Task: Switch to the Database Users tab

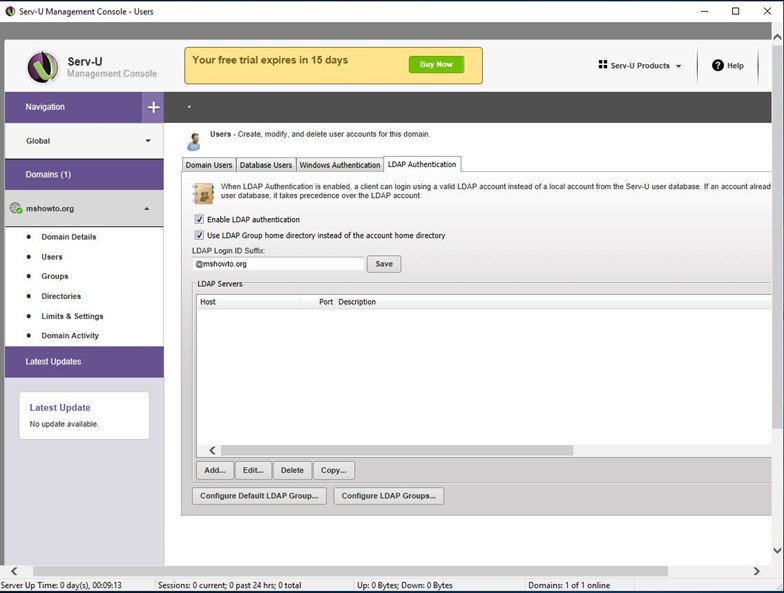Action: pos(266,165)
